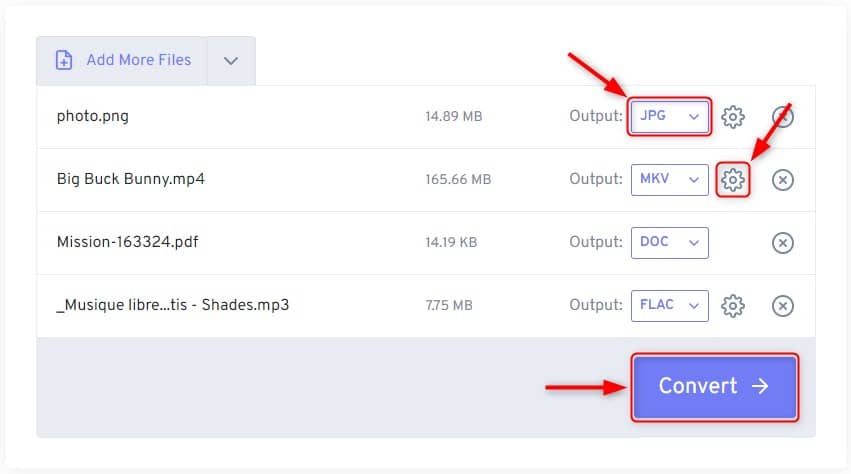Start conversion with the Convert button
Screen dimensions: 851x474
[x=715, y=387]
